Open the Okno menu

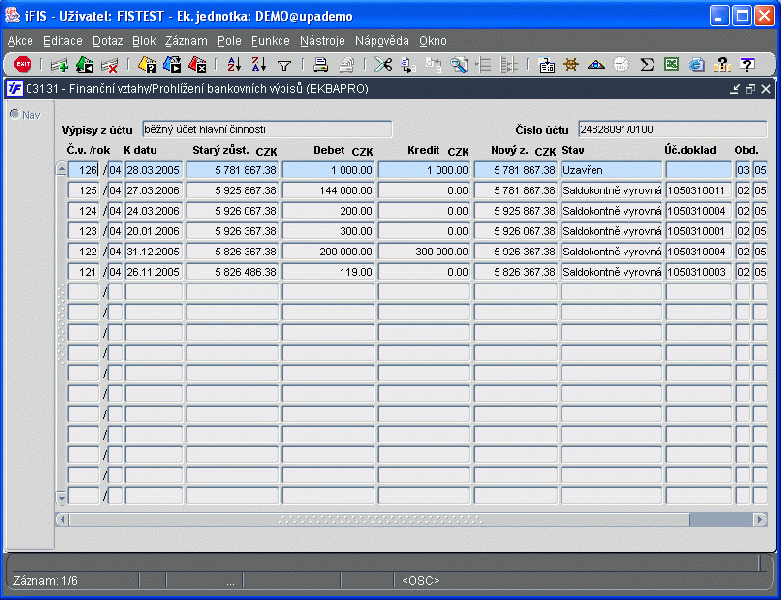[x=432, y=41]
